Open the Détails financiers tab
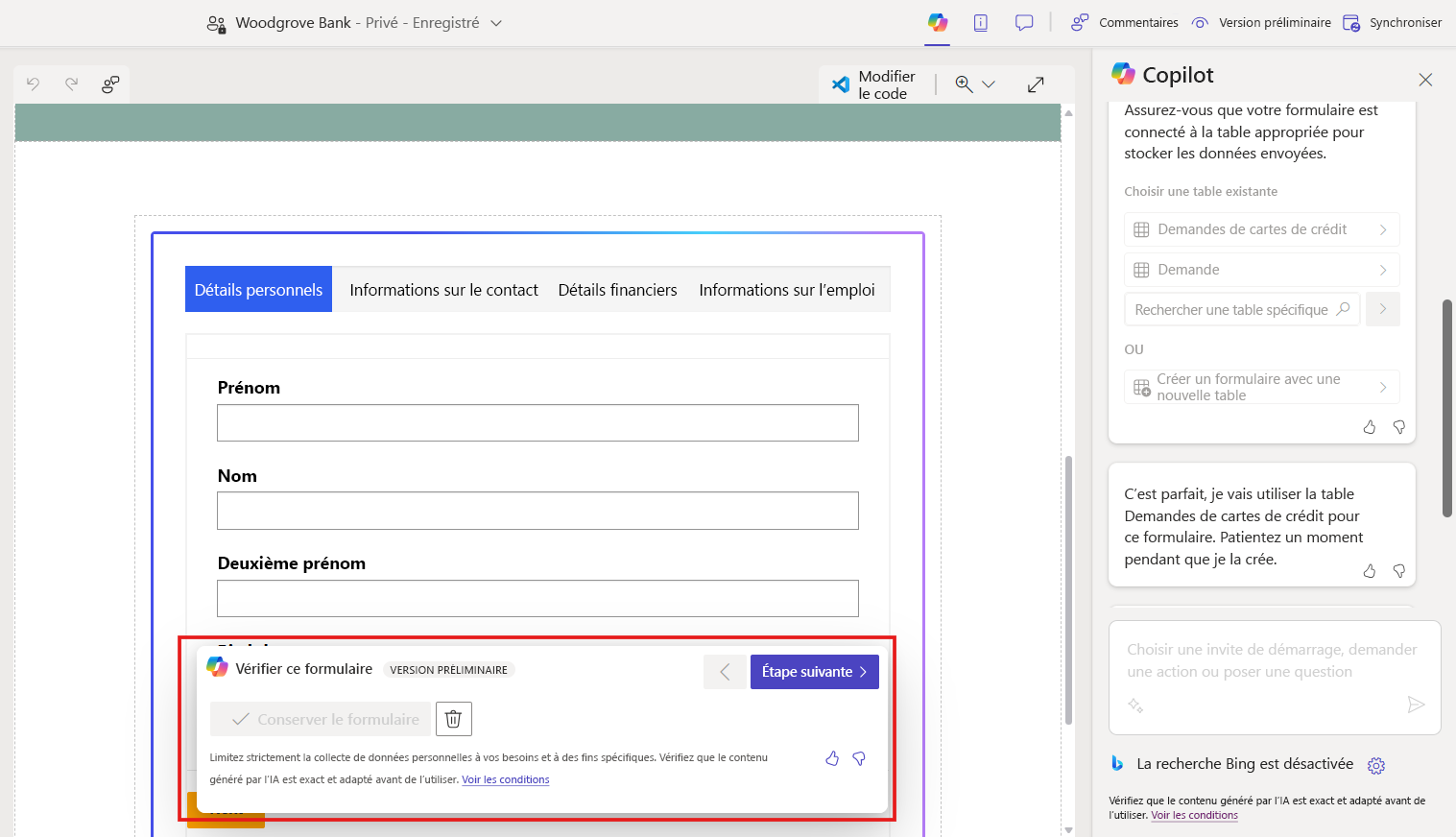This screenshot has height=837, width=1456. (x=617, y=289)
